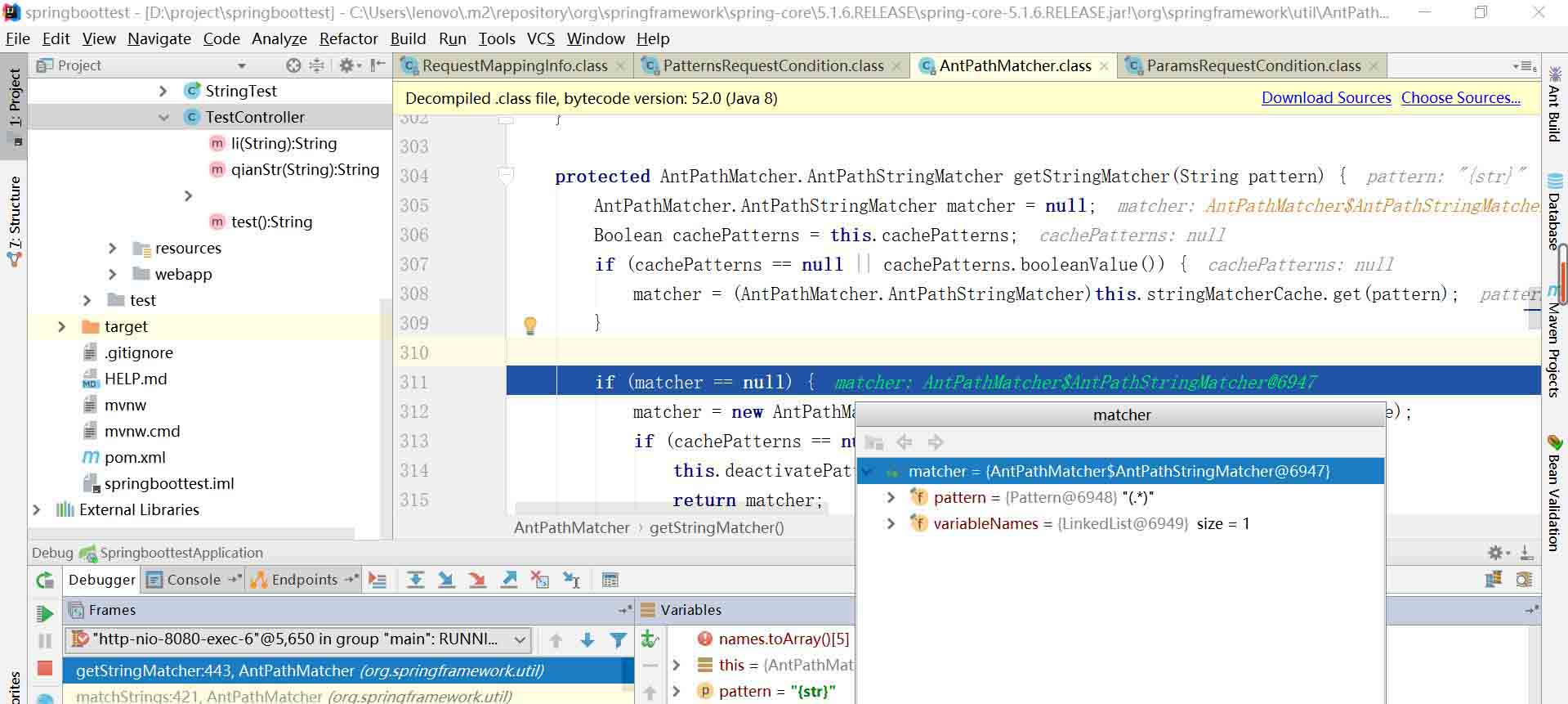Expand the webapp folder
1568x704 pixels.
[x=113, y=274]
